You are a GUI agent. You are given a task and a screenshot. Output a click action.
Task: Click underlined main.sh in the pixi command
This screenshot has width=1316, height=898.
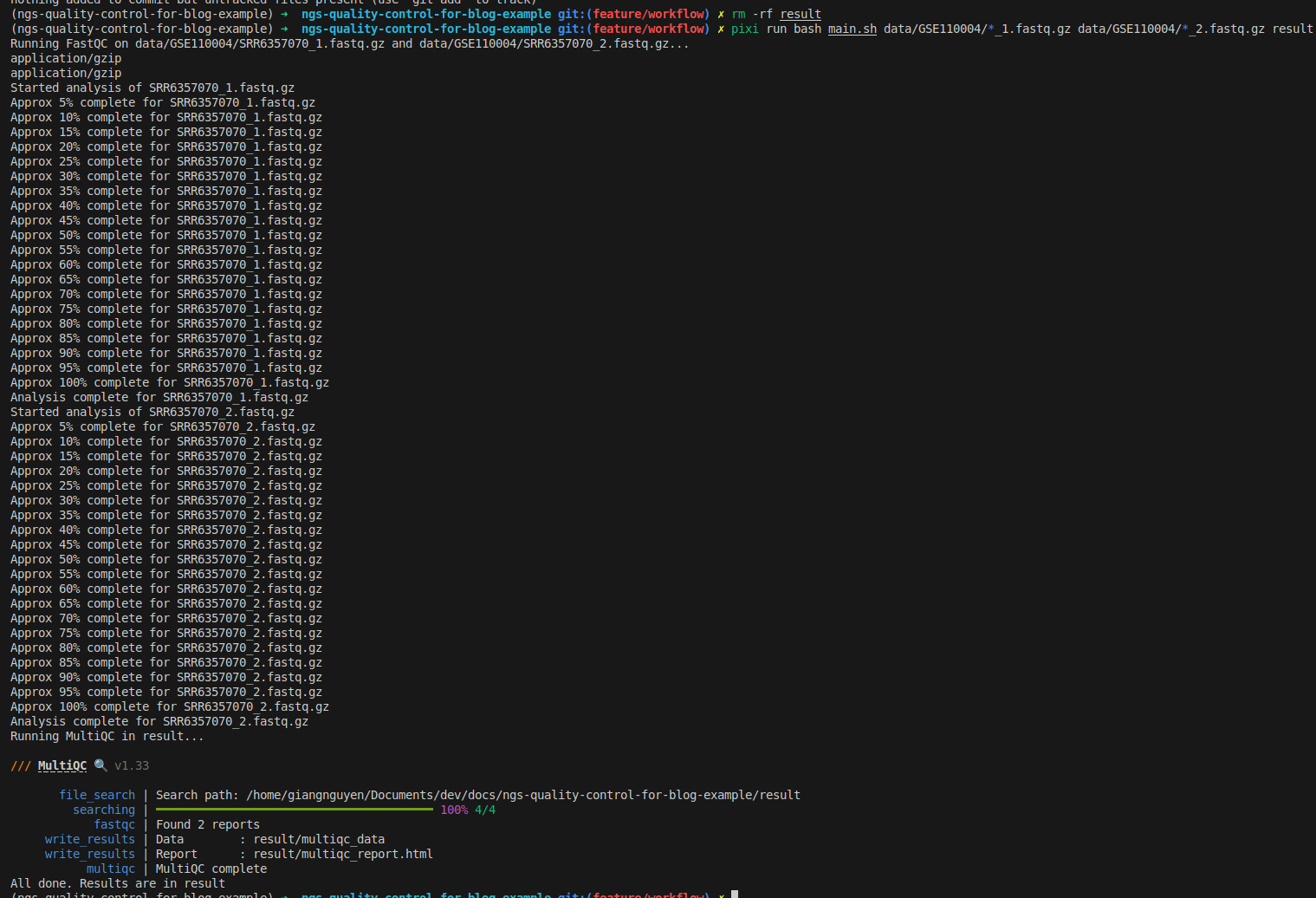pos(852,29)
